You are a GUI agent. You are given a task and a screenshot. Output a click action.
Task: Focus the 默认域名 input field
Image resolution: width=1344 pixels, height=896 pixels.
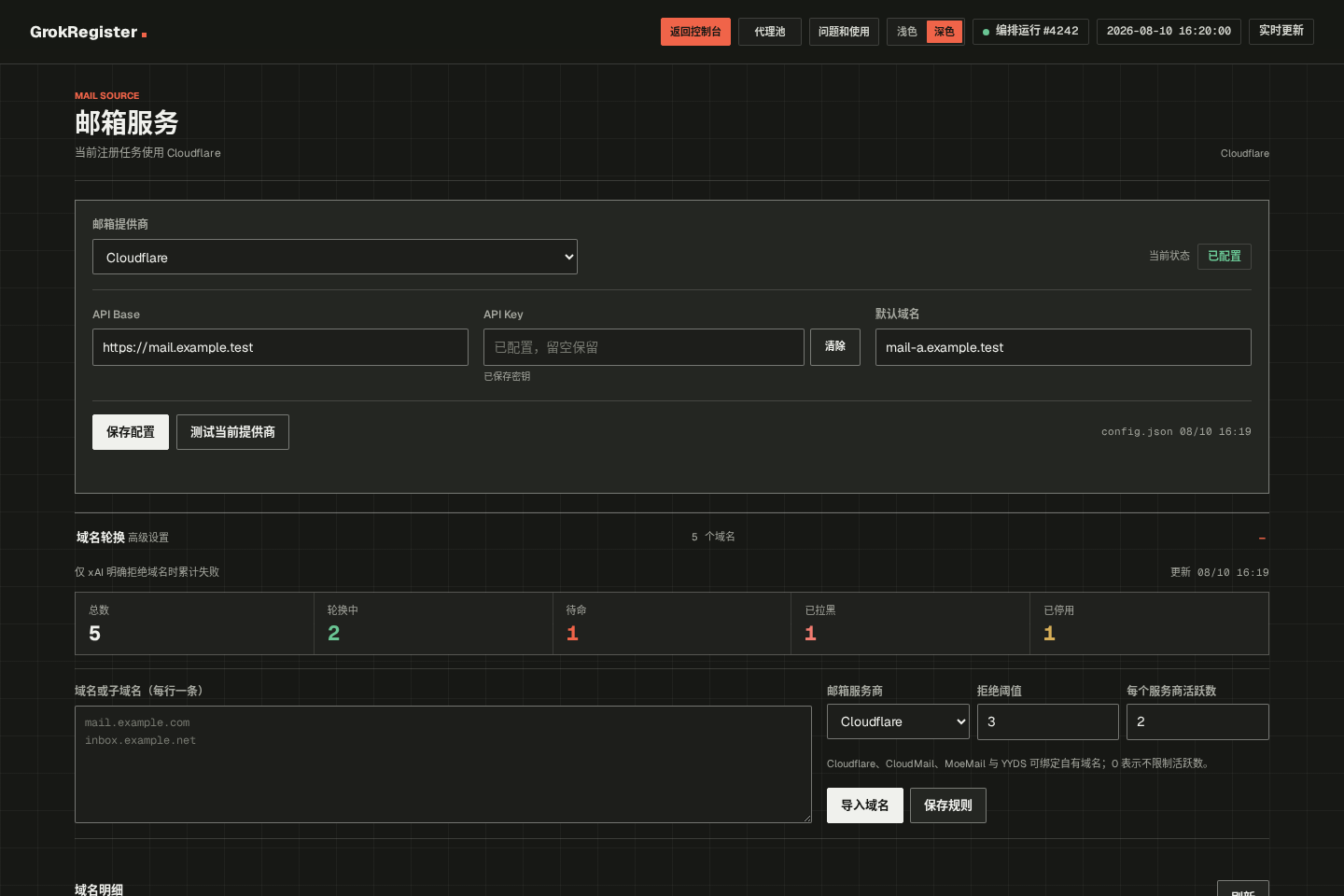1063,347
